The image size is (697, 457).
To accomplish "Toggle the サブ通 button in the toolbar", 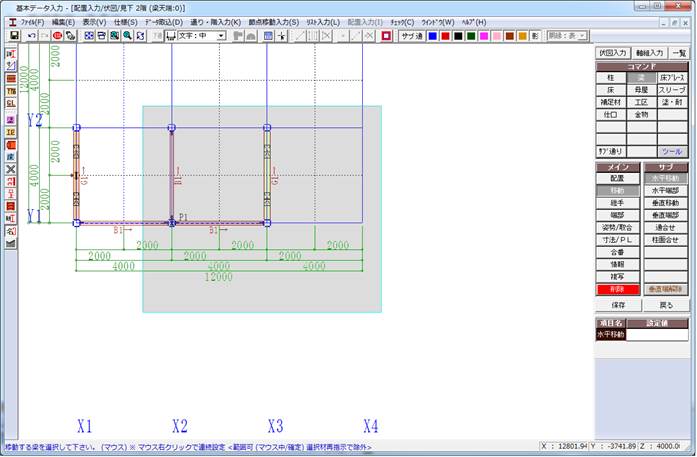I will 412,36.
